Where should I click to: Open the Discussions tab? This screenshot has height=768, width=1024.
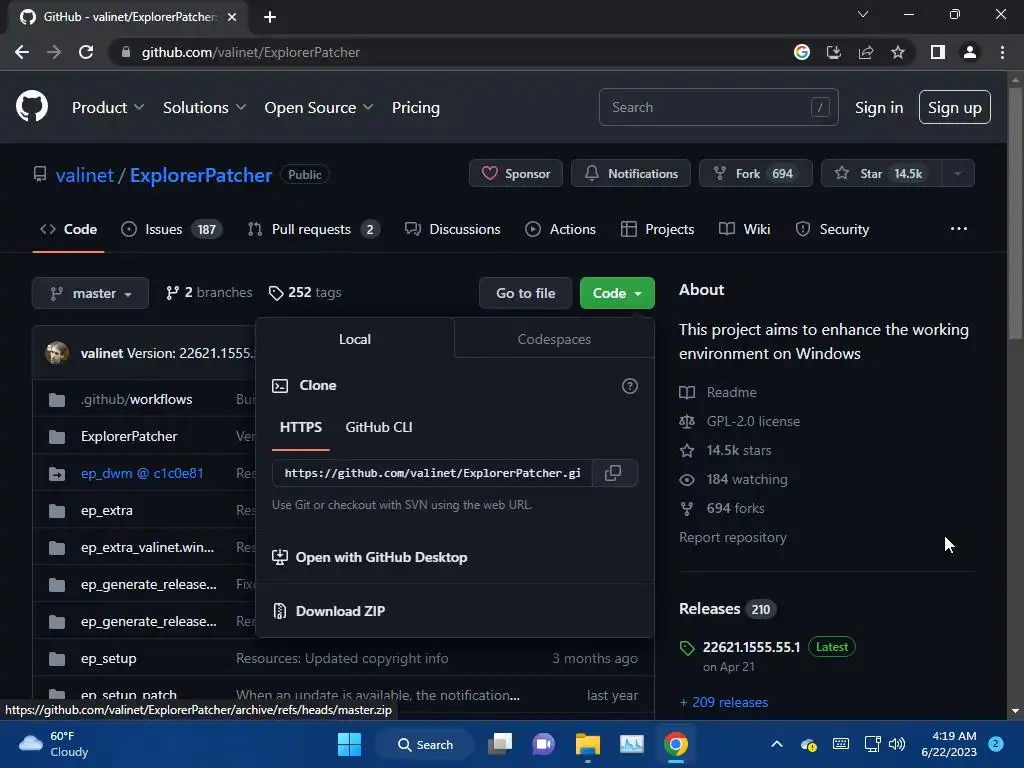tap(453, 229)
